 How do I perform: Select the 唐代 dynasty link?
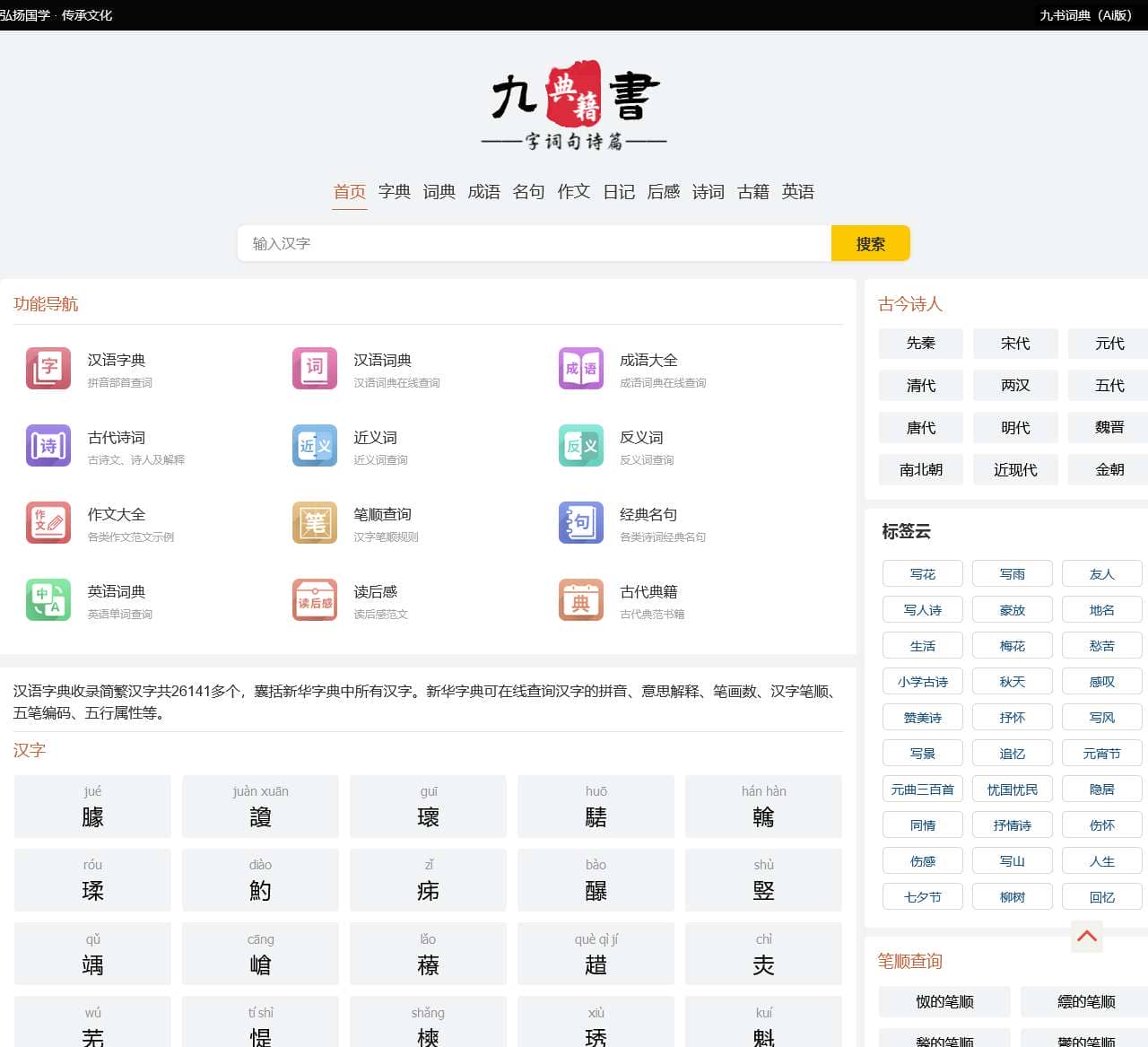[x=920, y=427]
